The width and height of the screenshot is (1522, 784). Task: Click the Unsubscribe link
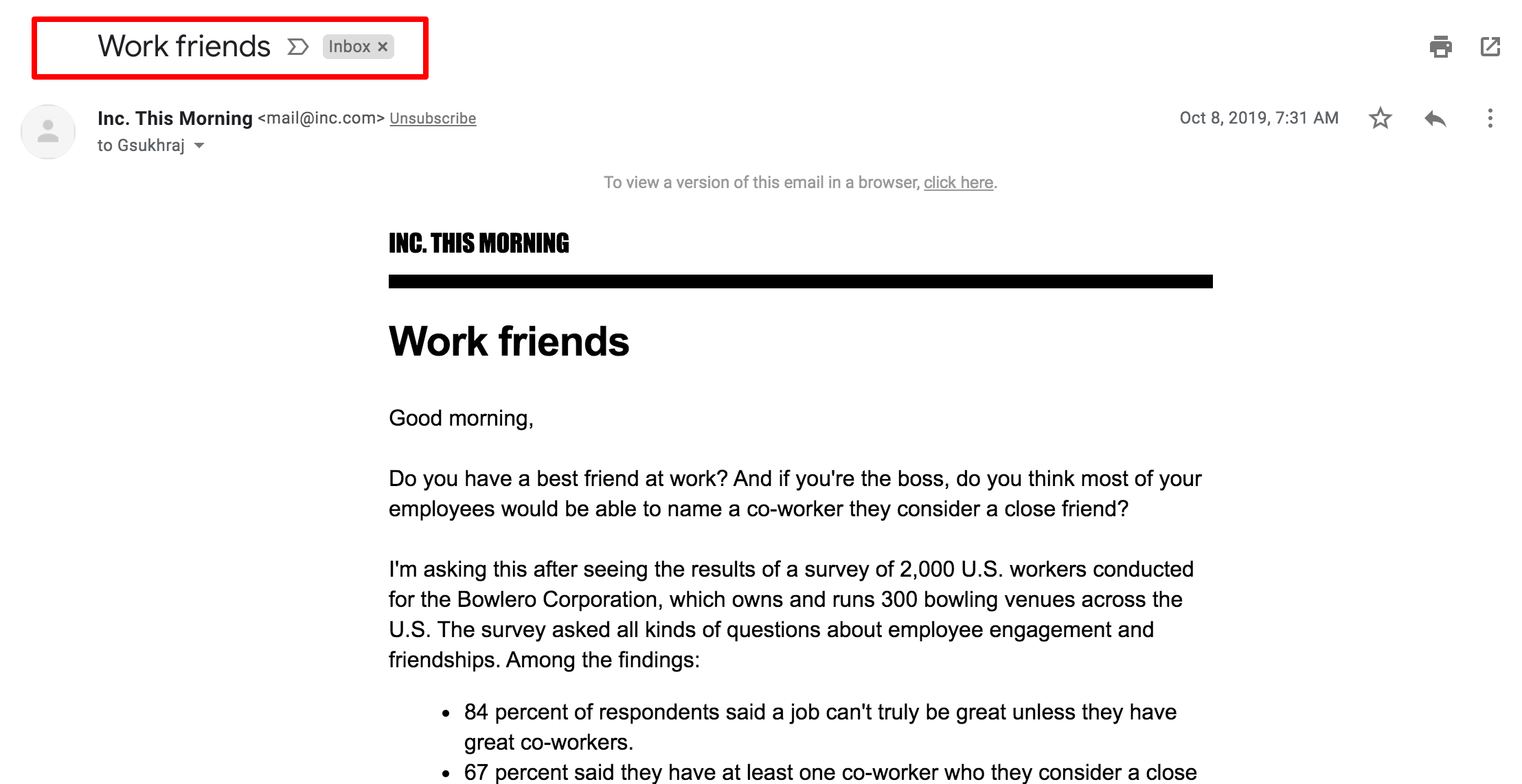pos(432,119)
